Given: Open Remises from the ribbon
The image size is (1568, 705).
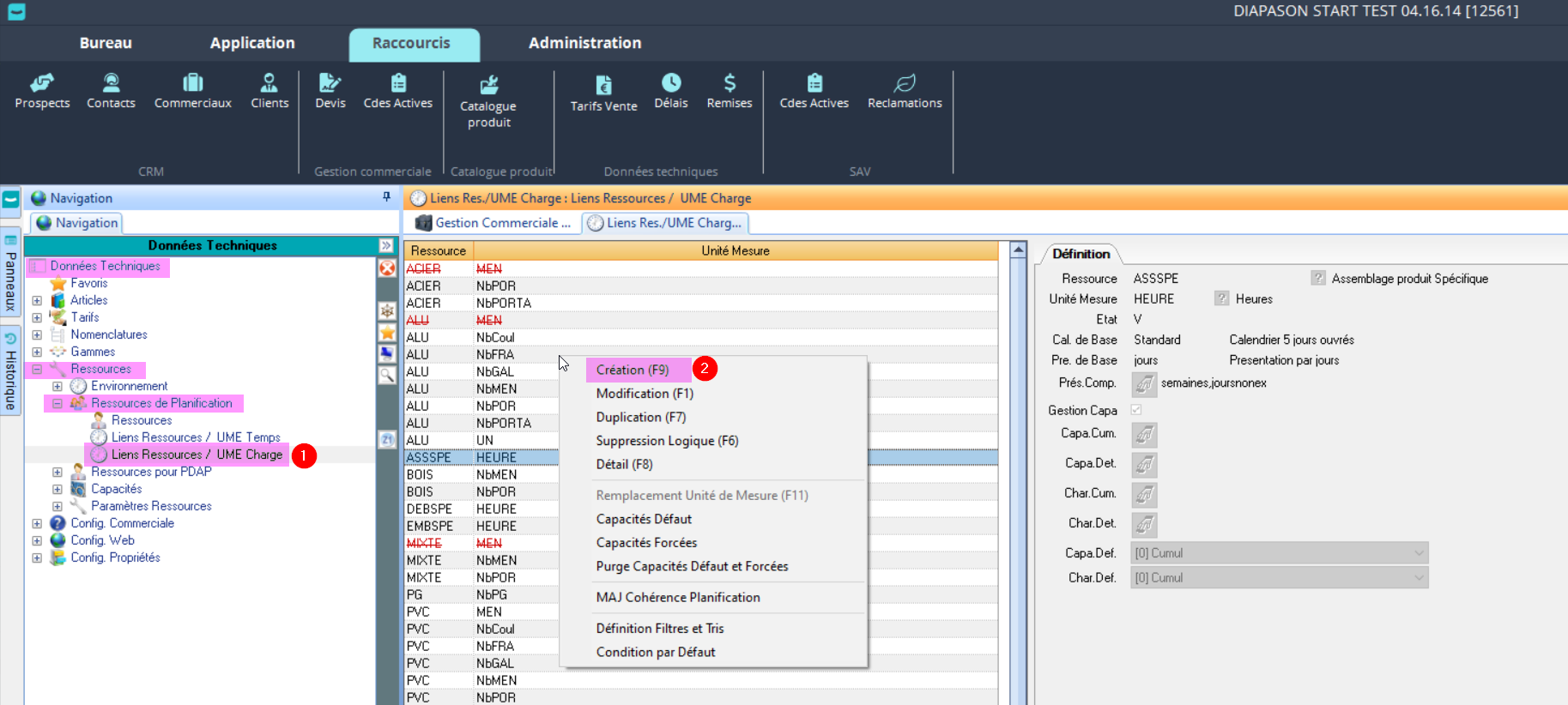Looking at the screenshot, I should coord(729,92).
